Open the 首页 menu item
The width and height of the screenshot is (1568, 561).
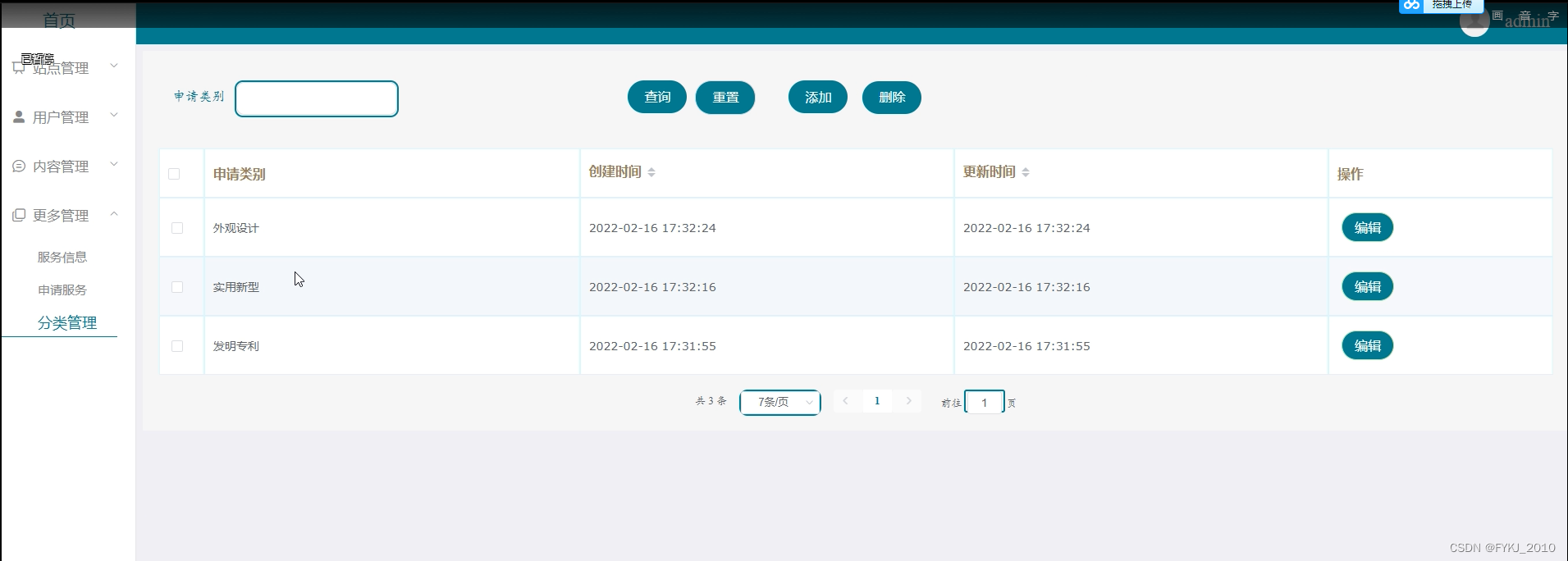59,20
